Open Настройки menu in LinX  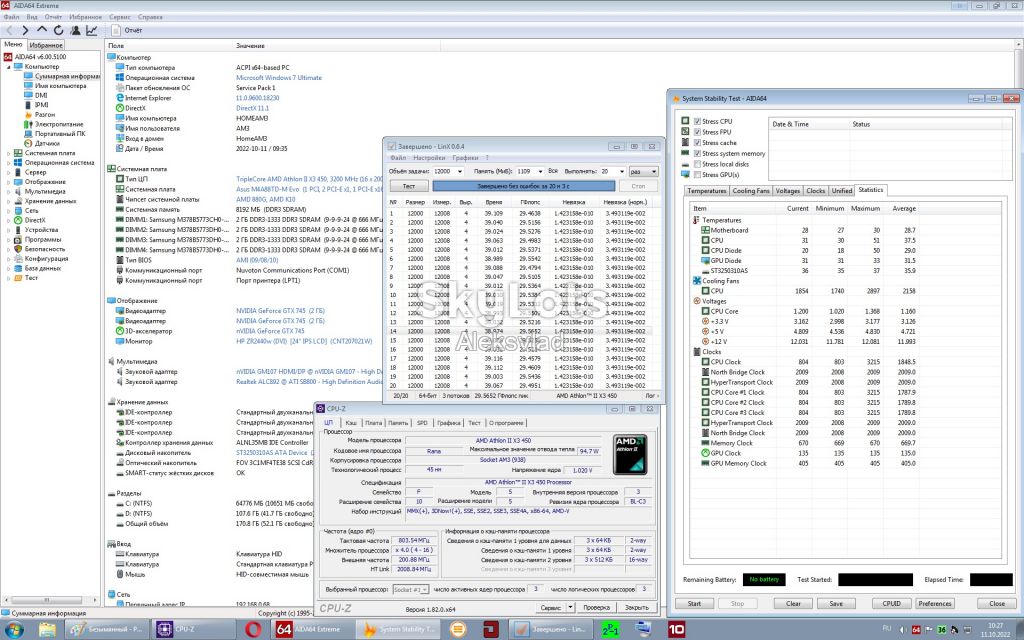pos(429,158)
